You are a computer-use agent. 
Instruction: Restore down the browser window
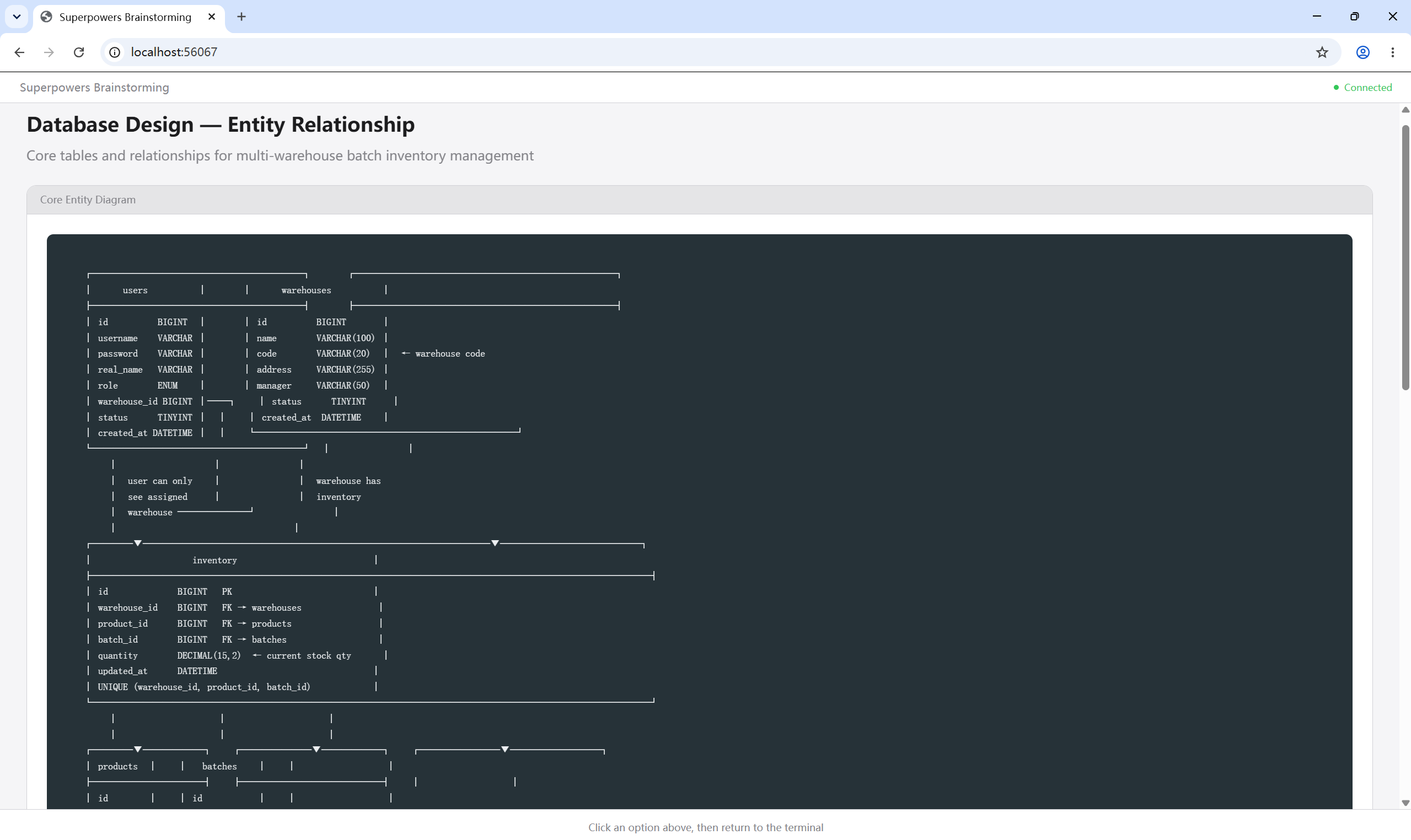pos(1354,17)
